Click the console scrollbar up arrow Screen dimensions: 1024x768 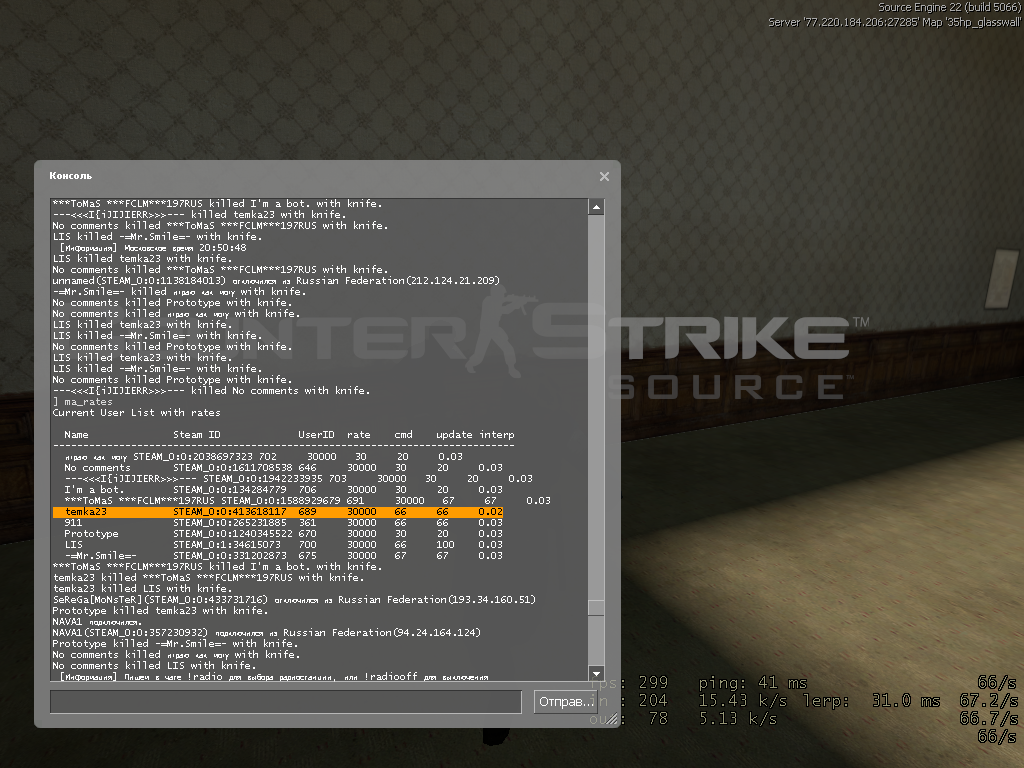596,208
